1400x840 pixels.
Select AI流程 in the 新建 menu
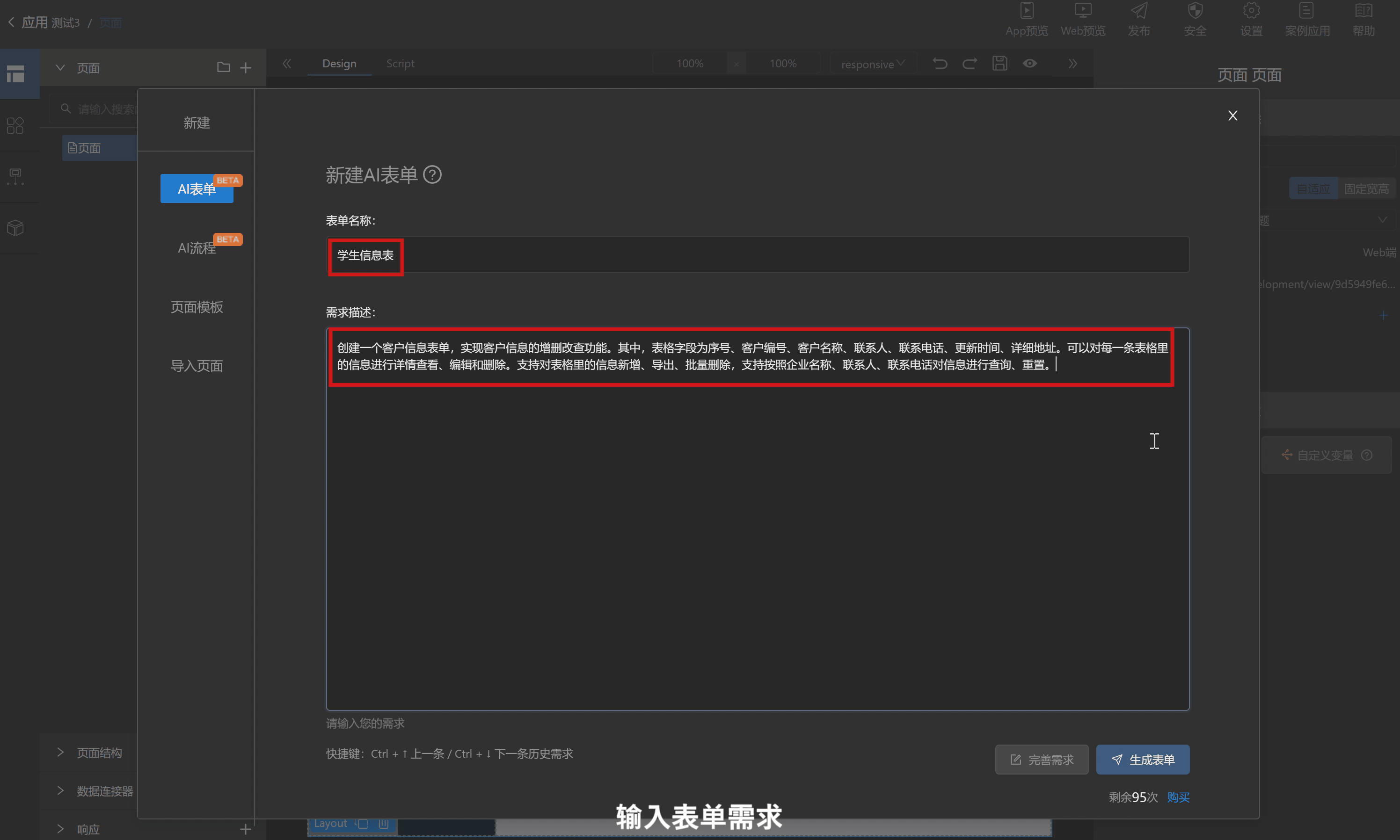(197, 248)
